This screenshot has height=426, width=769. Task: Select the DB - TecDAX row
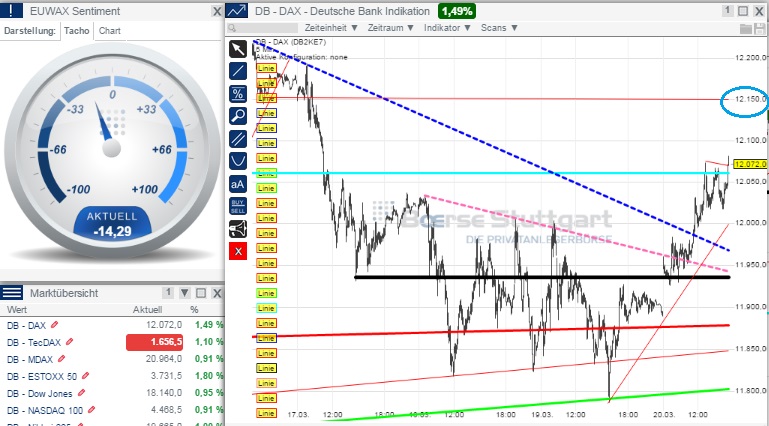point(112,342)
